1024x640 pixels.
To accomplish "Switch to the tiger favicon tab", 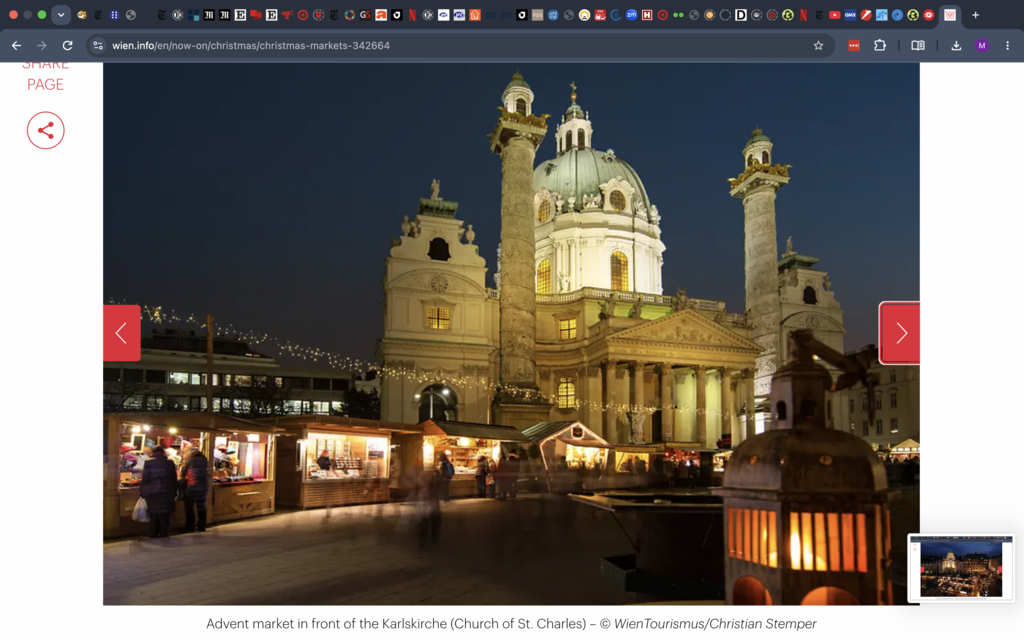I will click(x=82, y=15).
